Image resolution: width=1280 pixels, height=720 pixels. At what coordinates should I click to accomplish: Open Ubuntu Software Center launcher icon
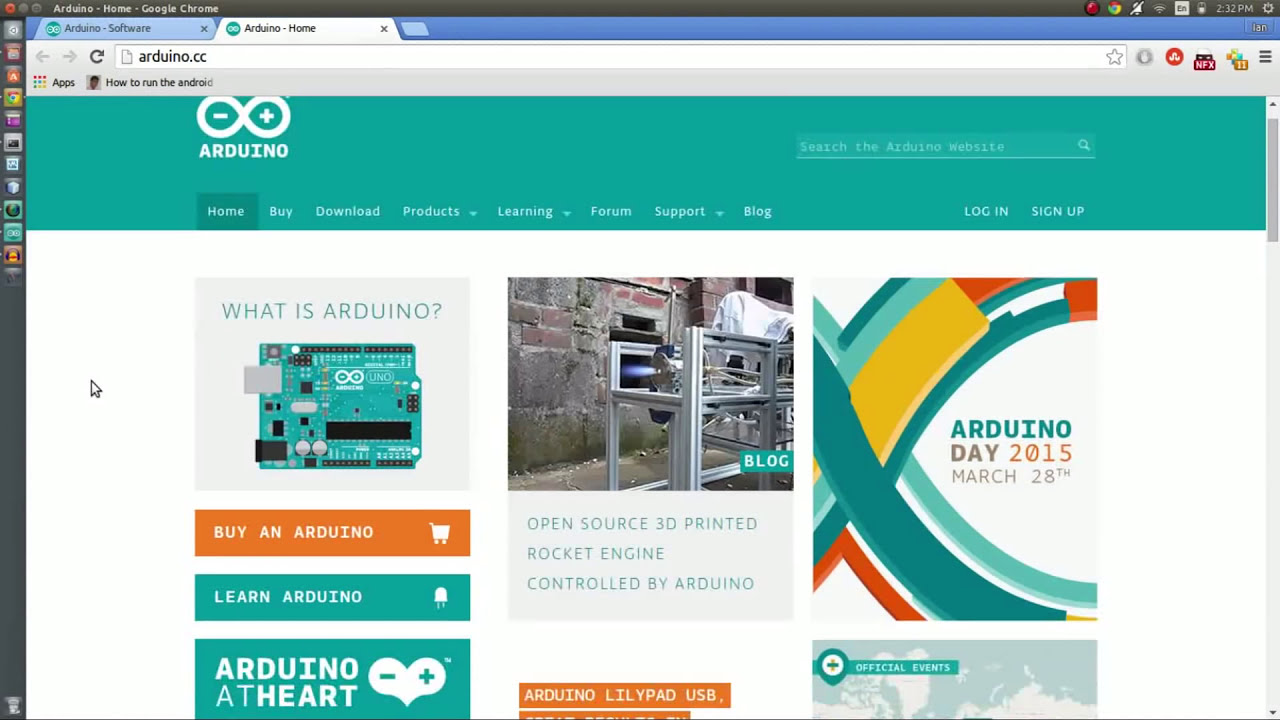tap(13, 75)
